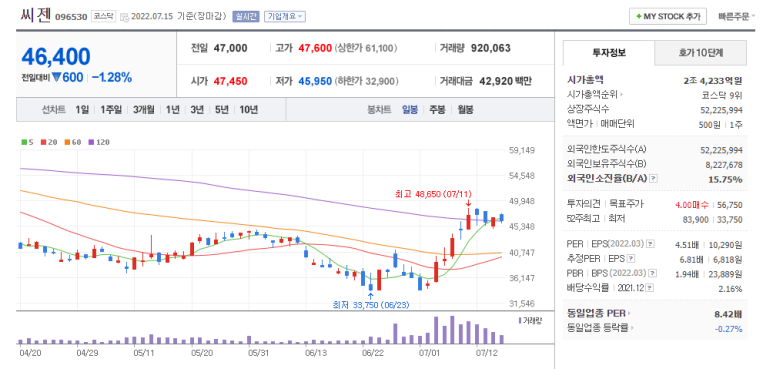
Task: Click help icon next to 추정PER EPS
Action: pos(631,259)
